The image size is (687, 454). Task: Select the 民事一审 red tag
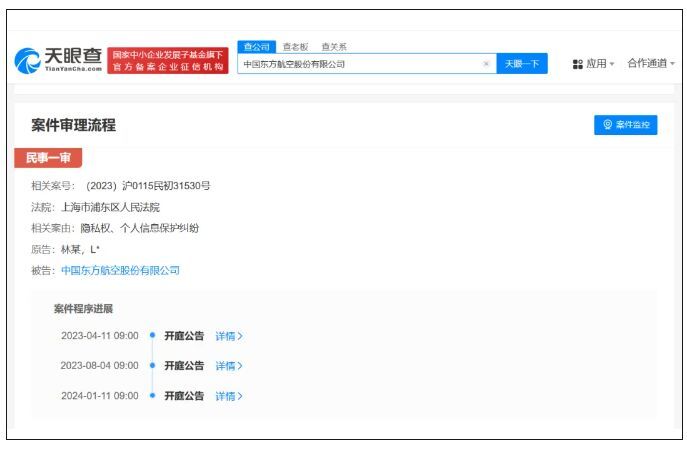click(48, 158)
